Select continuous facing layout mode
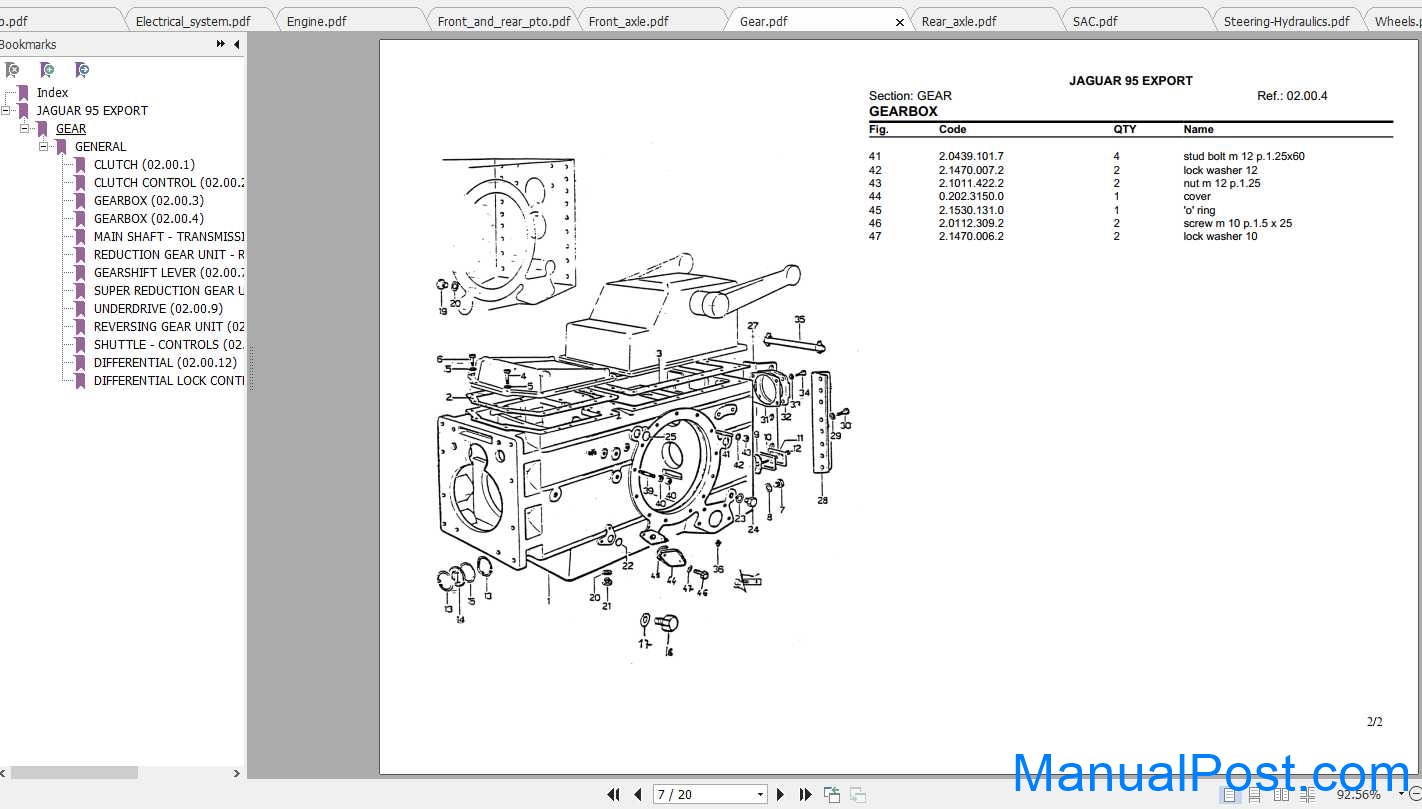The width and height of the screenshot is (1422, 809). pos(1308,795)
